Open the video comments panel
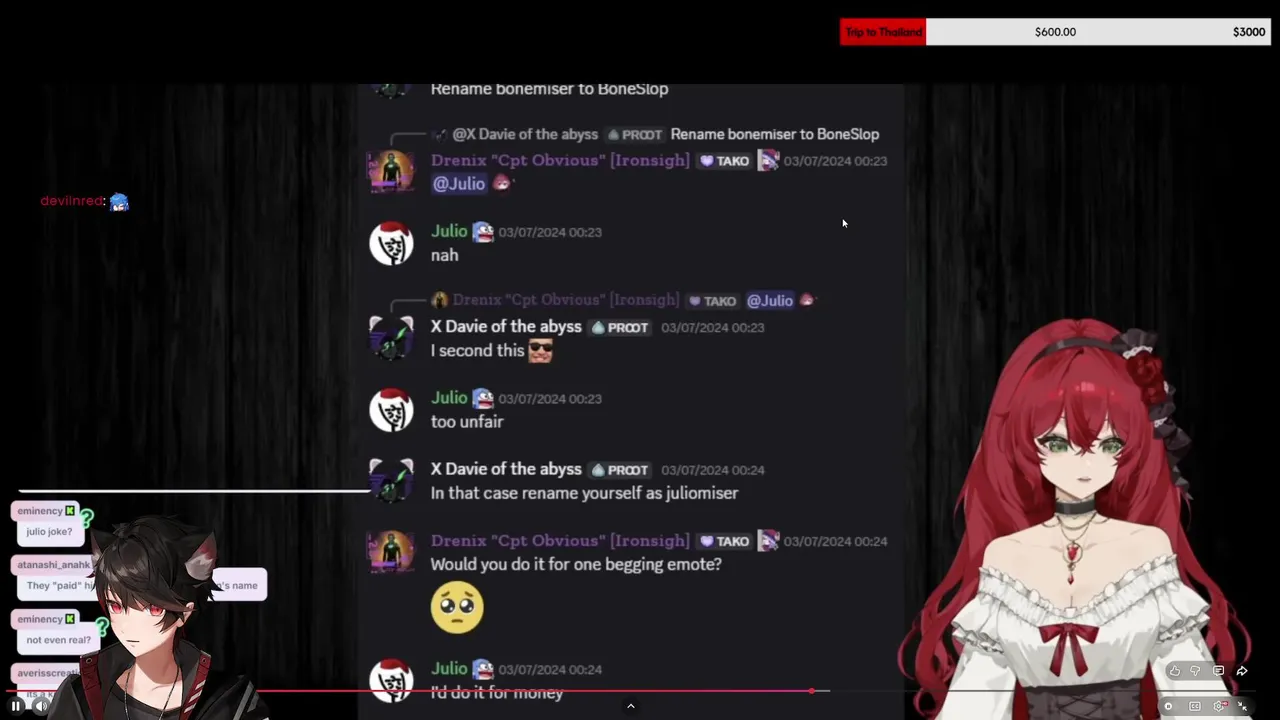This screenshot has height=720, width=1280. coord(1218,671)
